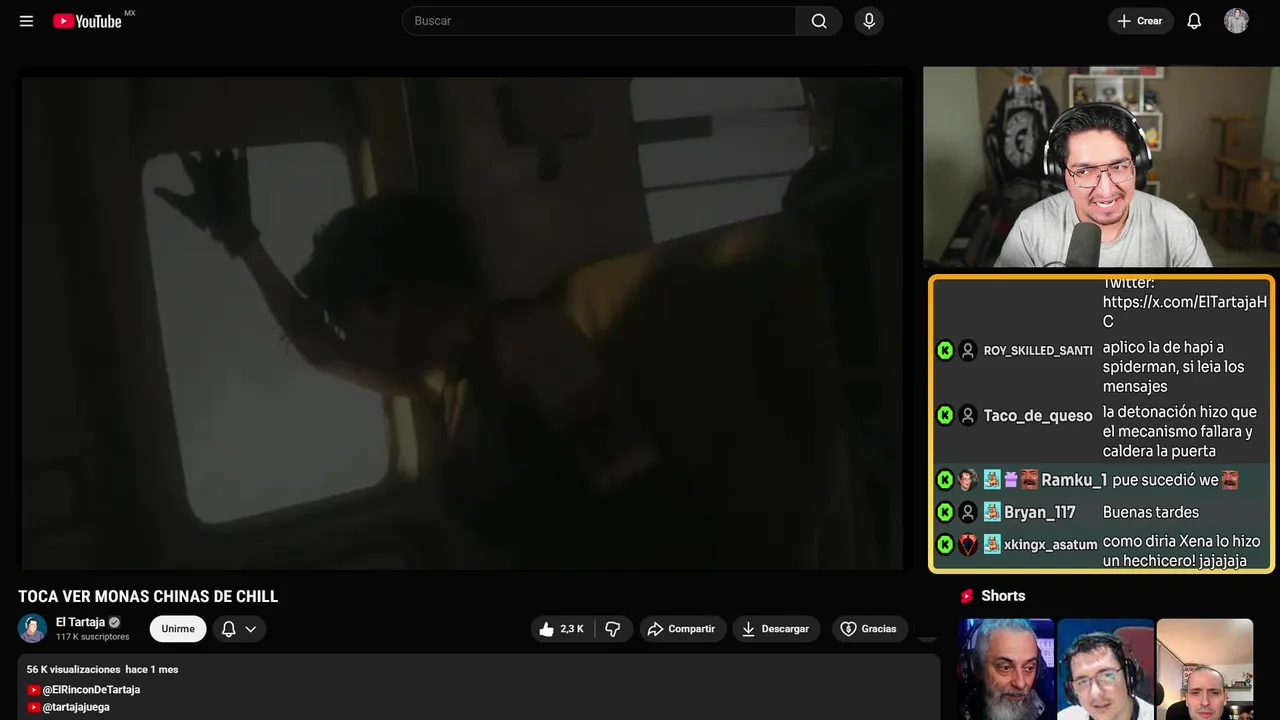Click the Taco_de_queso username in chat
This screenshot has width=1280, height=720.
click(x=1038, y=416)
